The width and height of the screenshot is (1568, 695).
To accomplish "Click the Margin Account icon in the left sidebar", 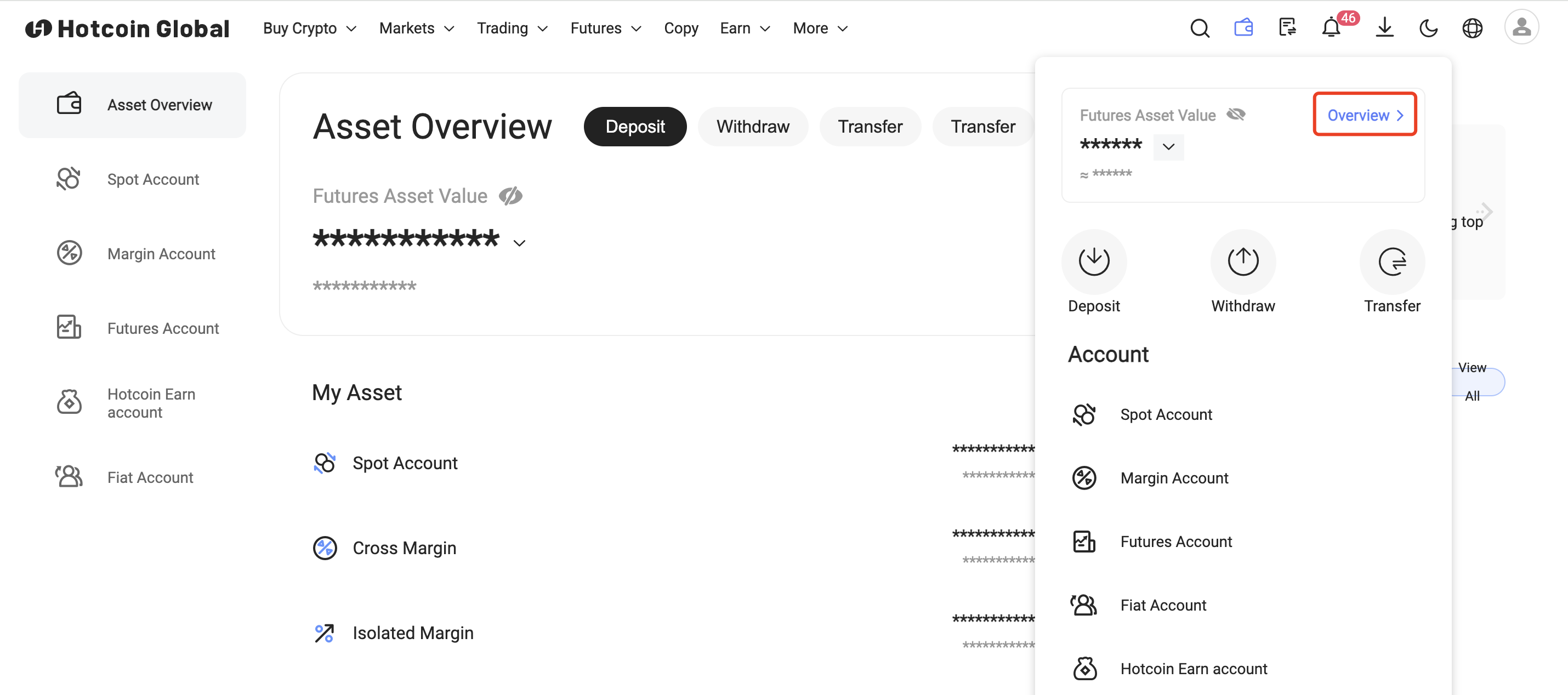I will pos(69,253).
